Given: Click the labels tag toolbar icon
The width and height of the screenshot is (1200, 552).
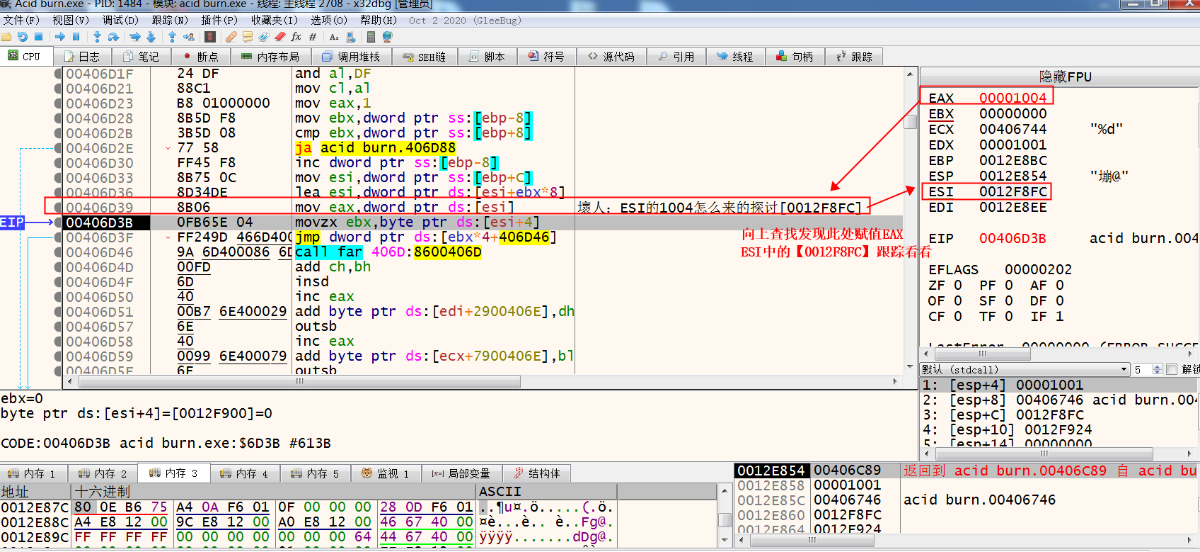Looking at the screenshot, I should [264, 36].
